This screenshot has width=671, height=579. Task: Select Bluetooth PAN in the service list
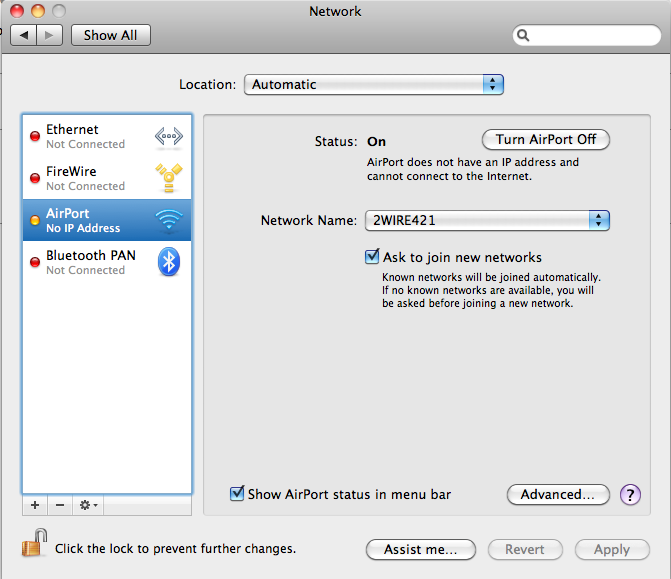tap(107, 262)
